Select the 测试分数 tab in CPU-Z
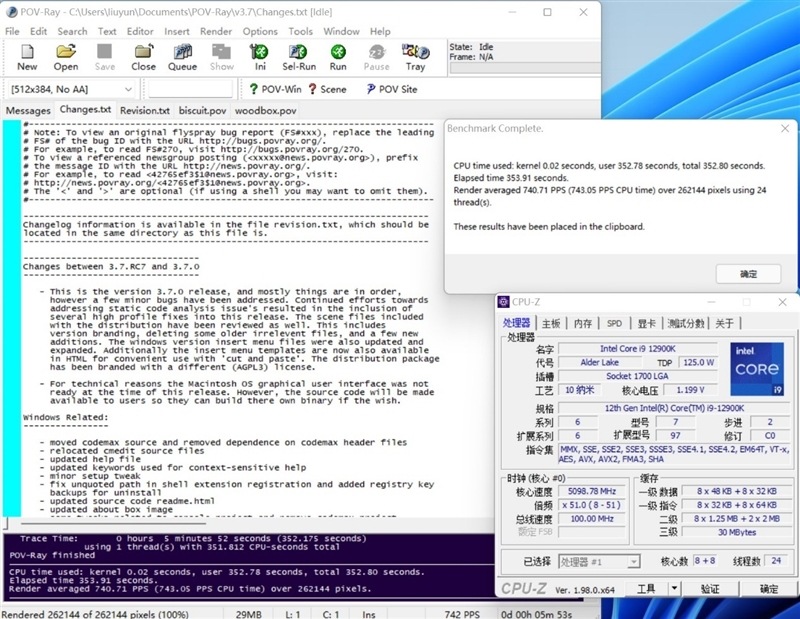 [686, 323]
